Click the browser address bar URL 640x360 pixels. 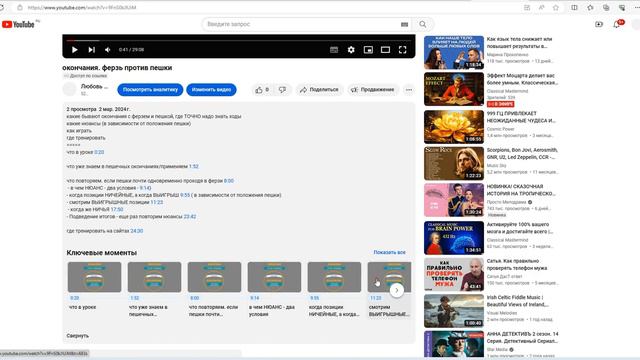click(x=82, y=7)
